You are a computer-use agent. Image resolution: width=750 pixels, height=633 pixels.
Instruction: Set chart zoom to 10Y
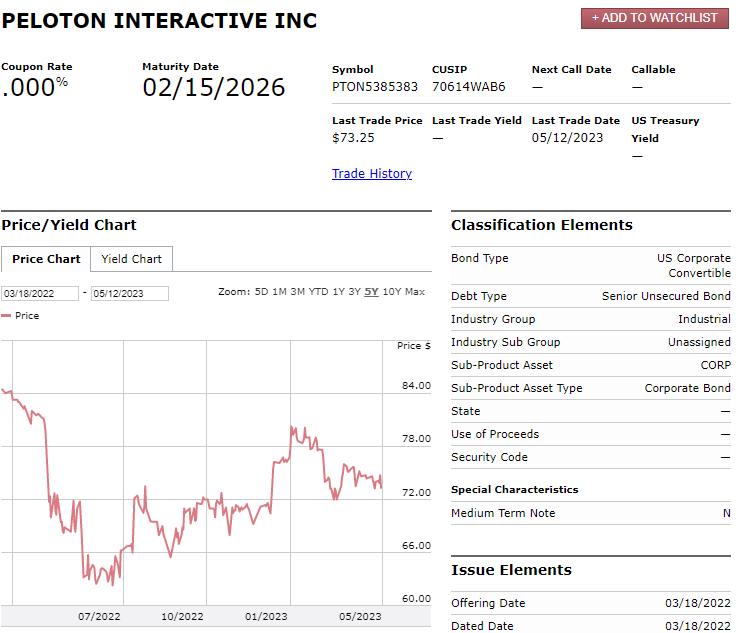392,292
